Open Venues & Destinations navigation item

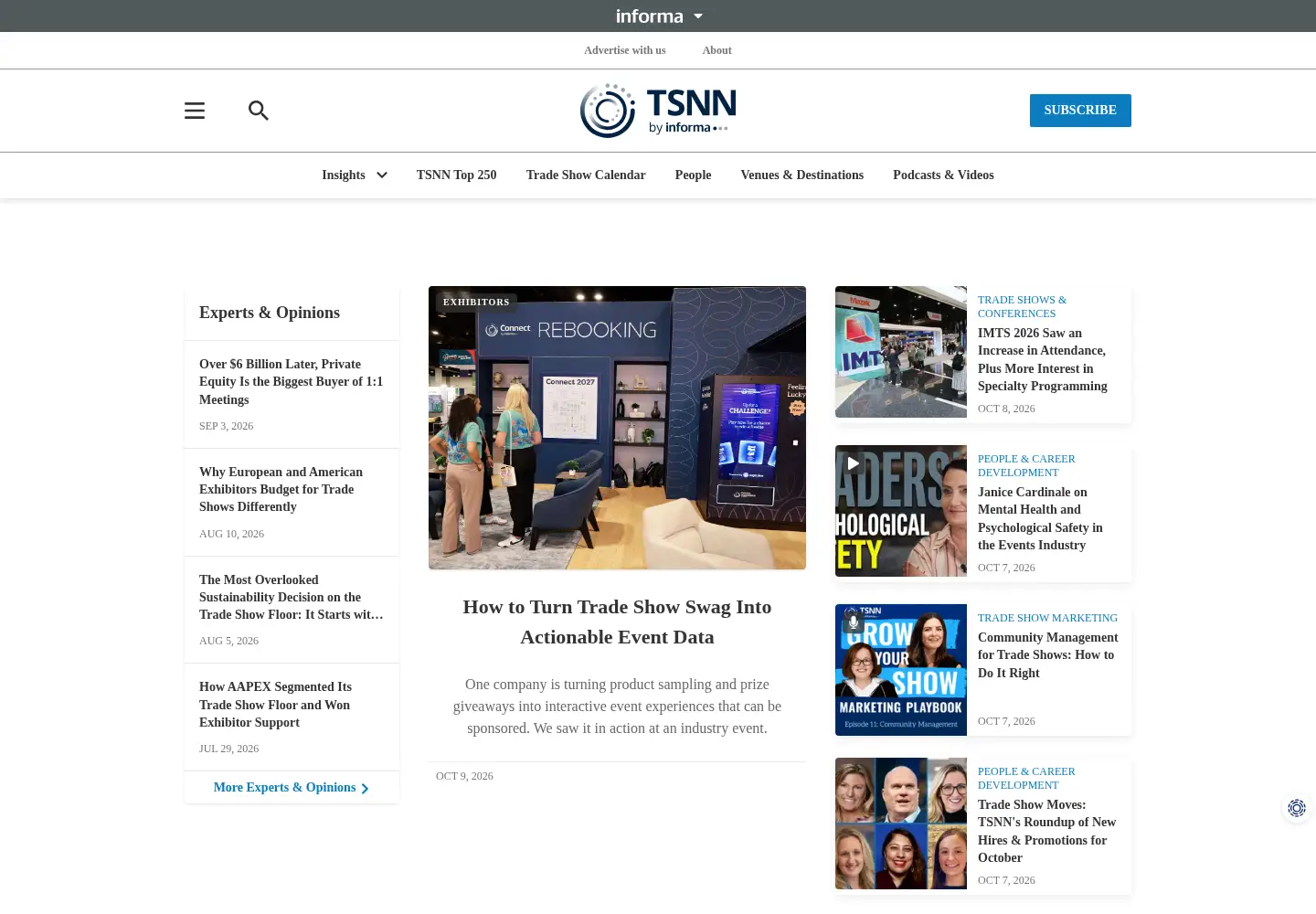pyautogui.click(x=802, y=175)
